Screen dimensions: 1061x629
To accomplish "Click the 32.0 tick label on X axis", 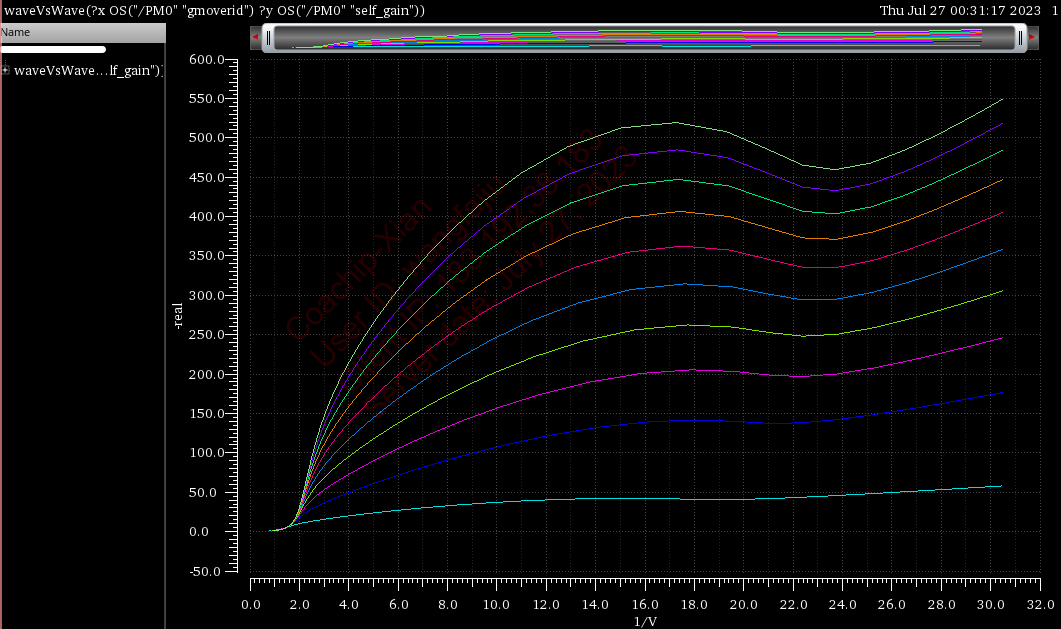I will click(x=1039, y=605).
